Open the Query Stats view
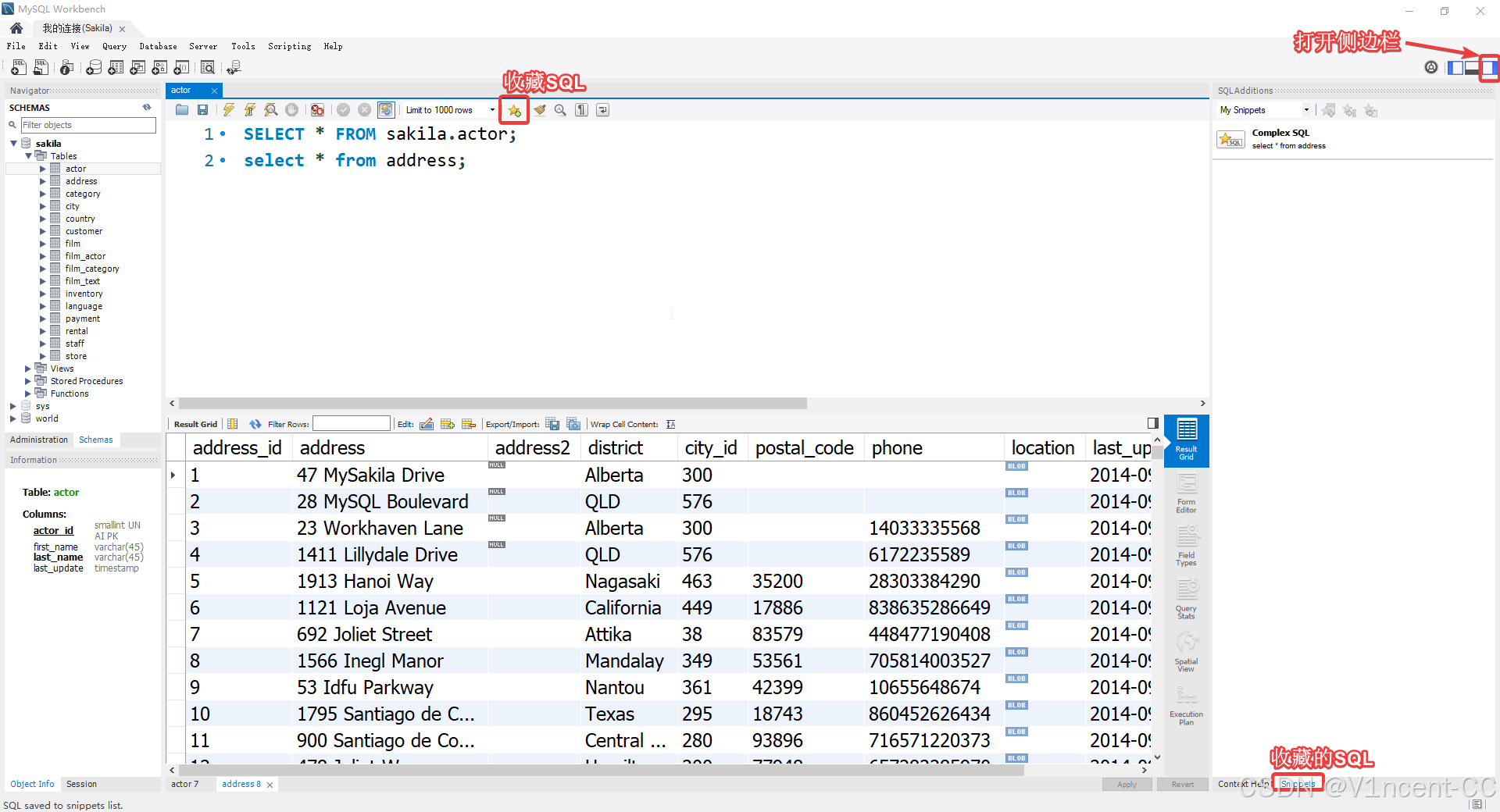This screenshot has height=812, width=1500. pos(1186,600)
